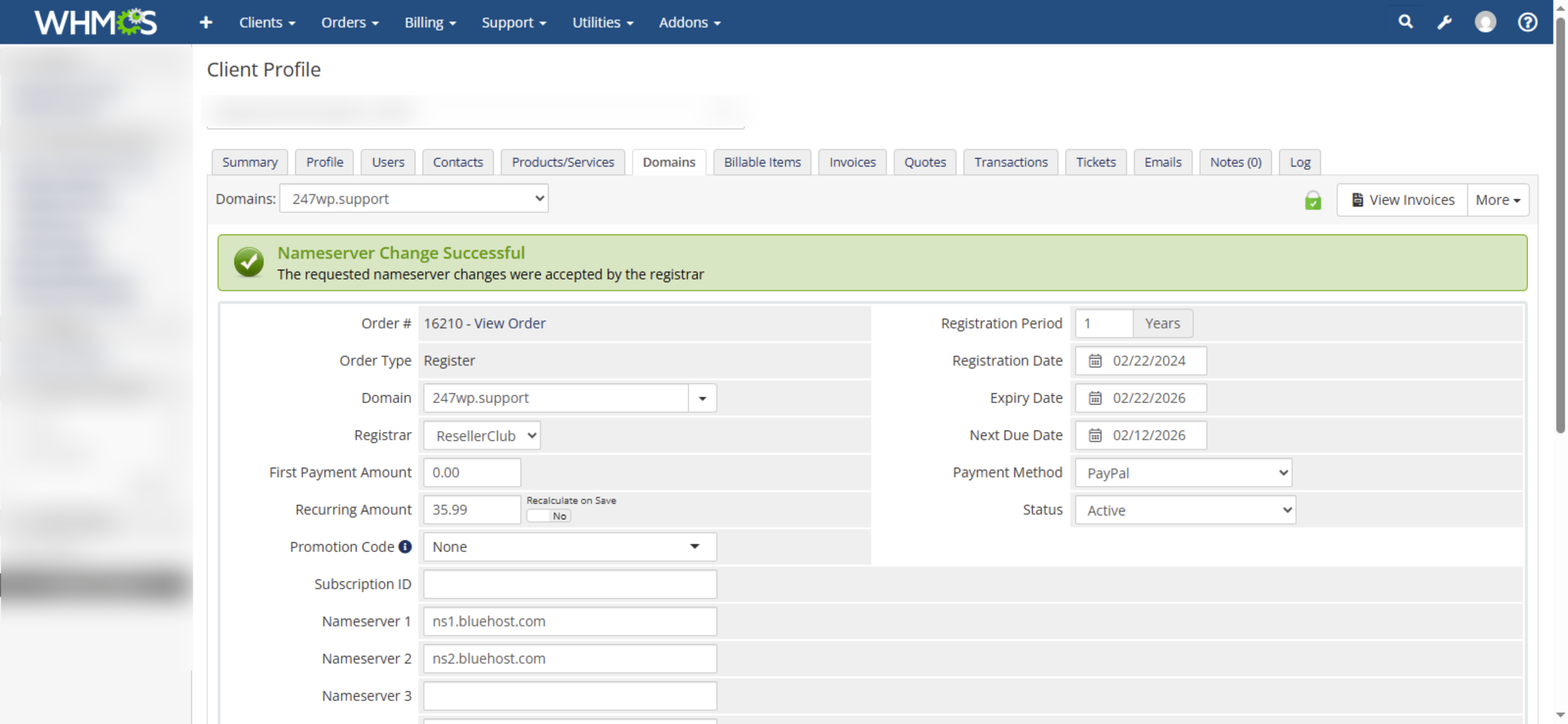This screenshot has height=724, width=1568.
Task: Click into the Nameserver 3 field
Action: coord(570,696)
